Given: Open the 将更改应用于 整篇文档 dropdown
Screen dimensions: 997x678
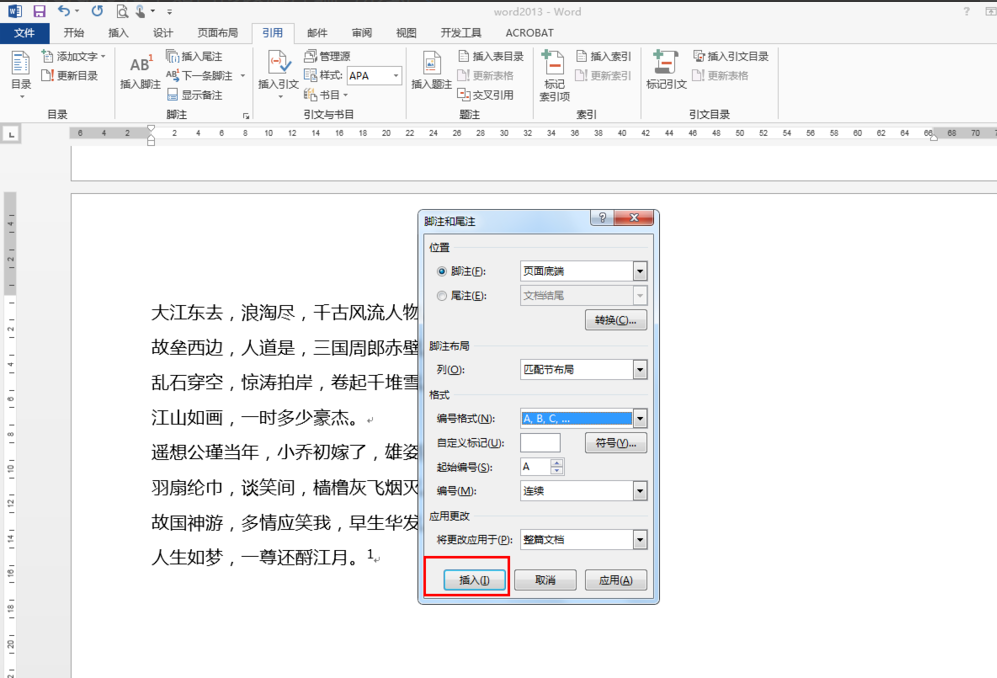Looking at the screenshot, I should (640, 540).
